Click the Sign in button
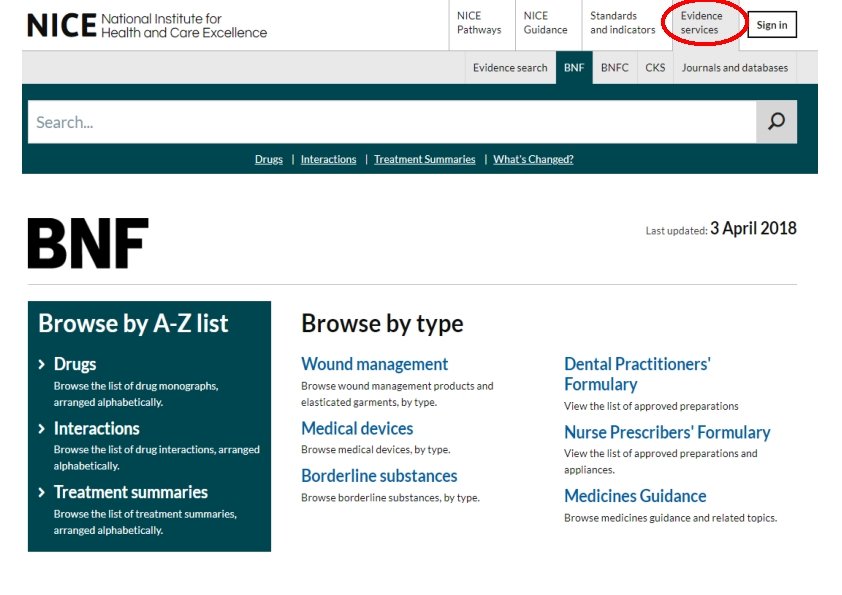 pyautogui.click(x=772, y=25)
